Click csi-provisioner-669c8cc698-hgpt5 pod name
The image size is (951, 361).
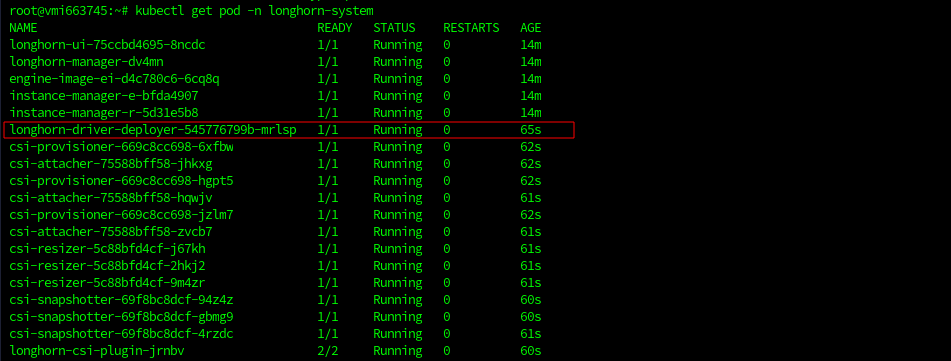tap(121, 181)
